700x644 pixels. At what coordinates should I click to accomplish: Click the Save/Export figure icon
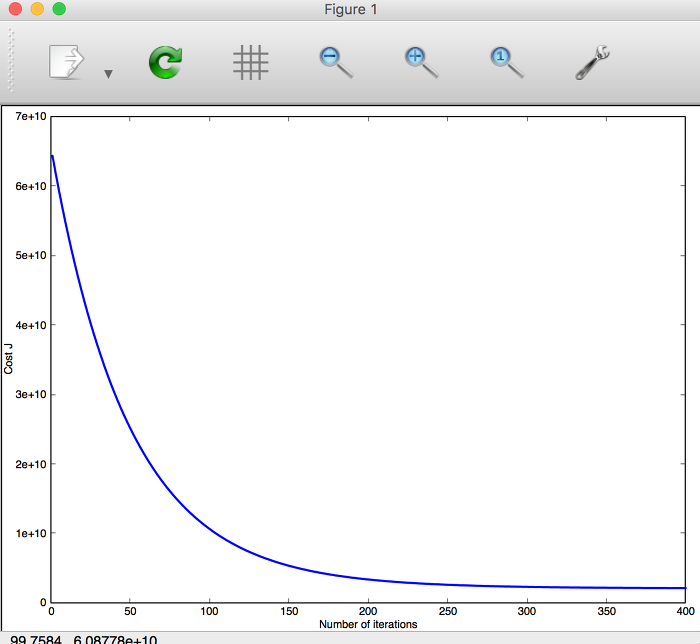[x=66, y=62]
